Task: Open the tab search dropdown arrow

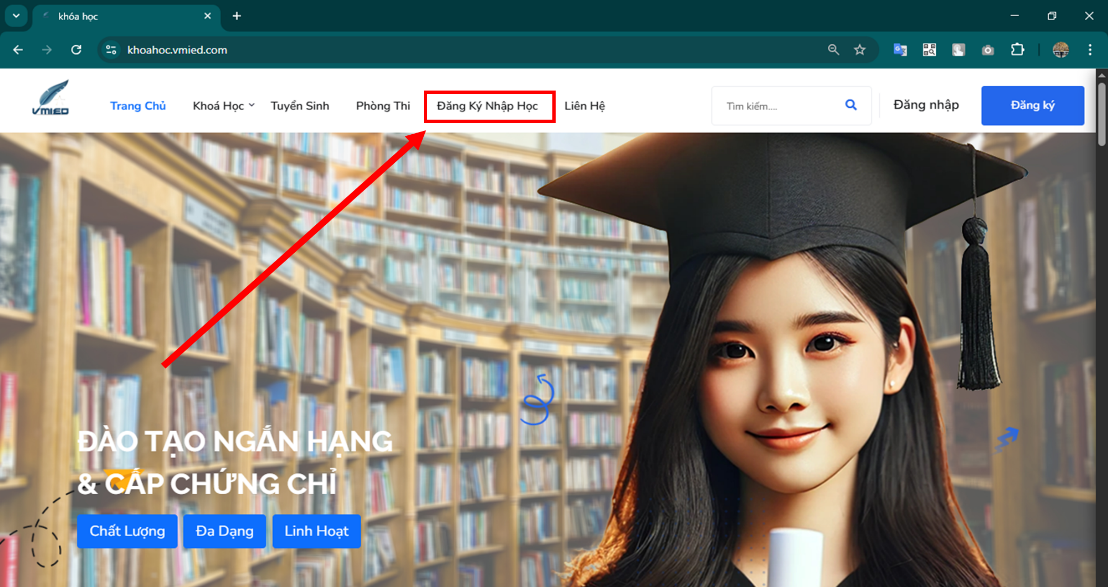Action: [x=16, y=16]
